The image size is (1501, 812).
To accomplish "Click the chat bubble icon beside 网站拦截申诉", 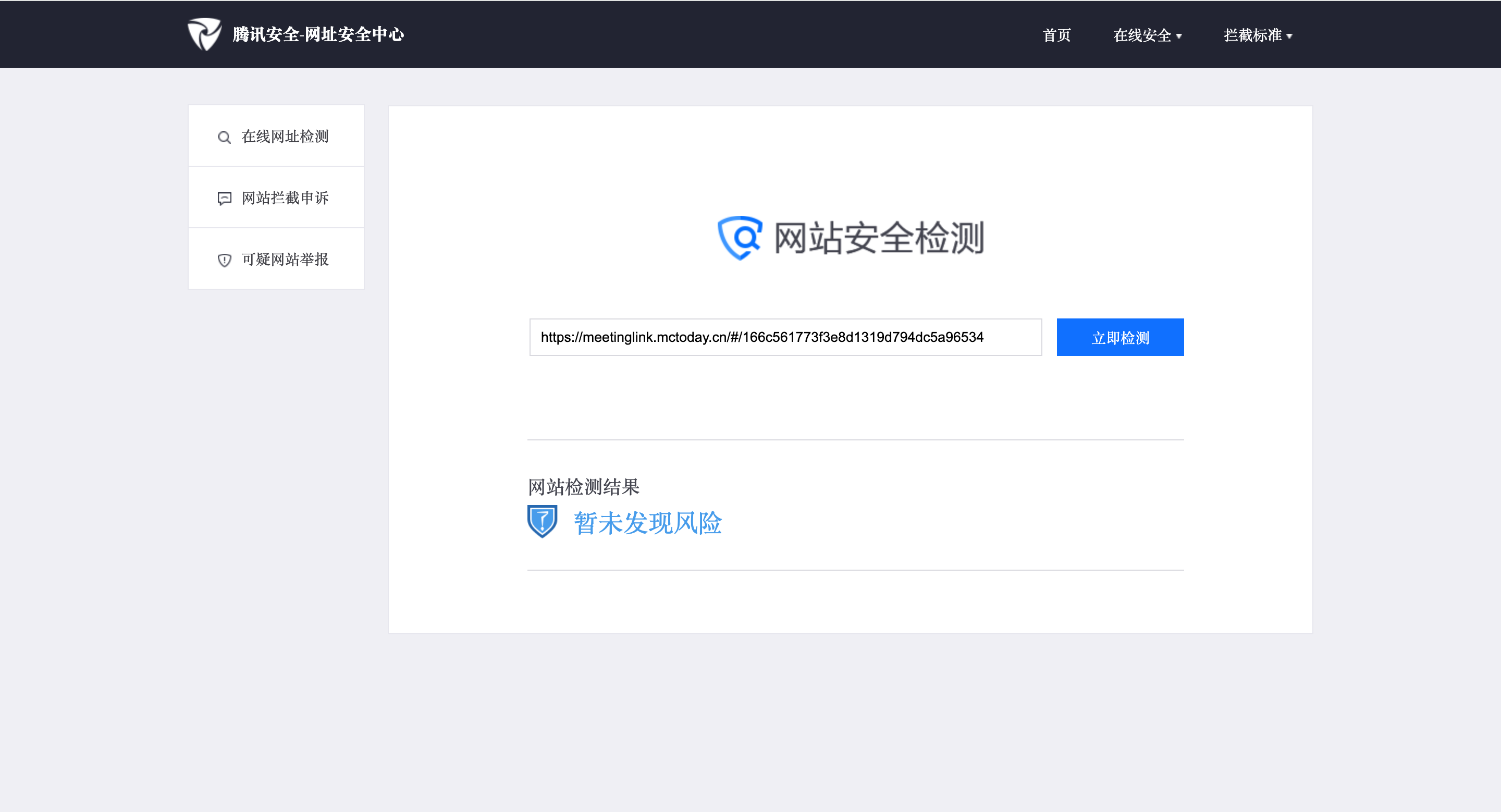I will click(224, 199).
